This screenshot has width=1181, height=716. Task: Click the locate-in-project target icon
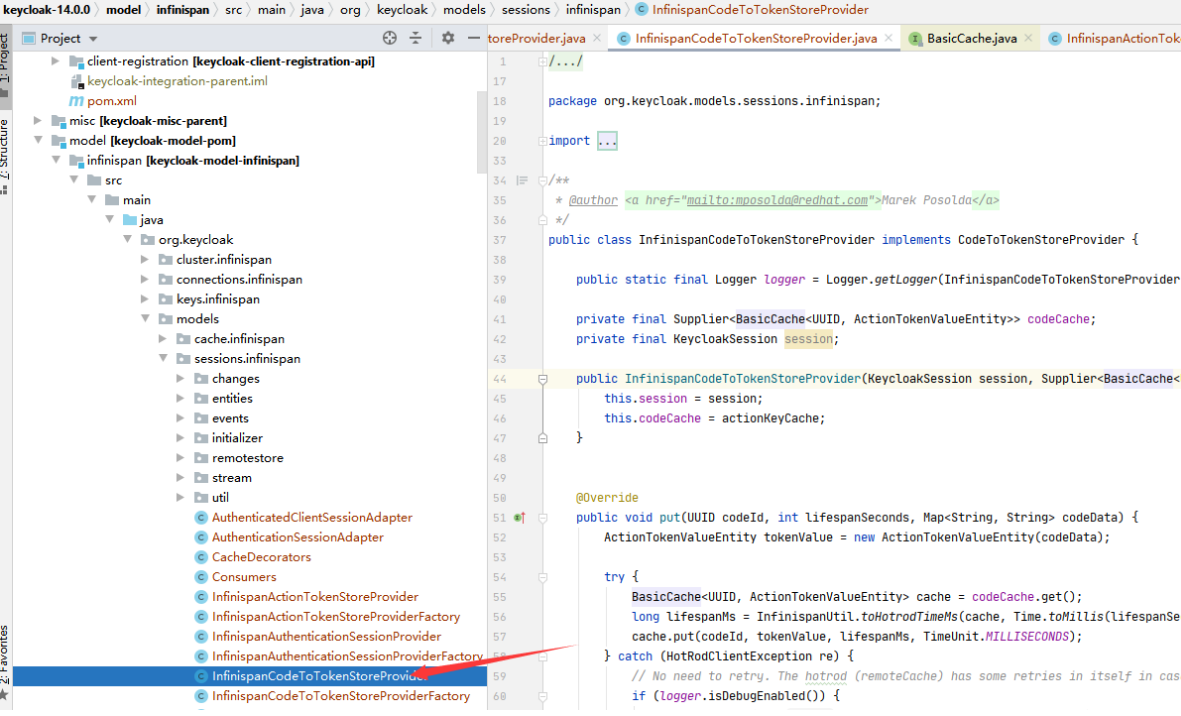pyautogui.click(x=389, y=38)
